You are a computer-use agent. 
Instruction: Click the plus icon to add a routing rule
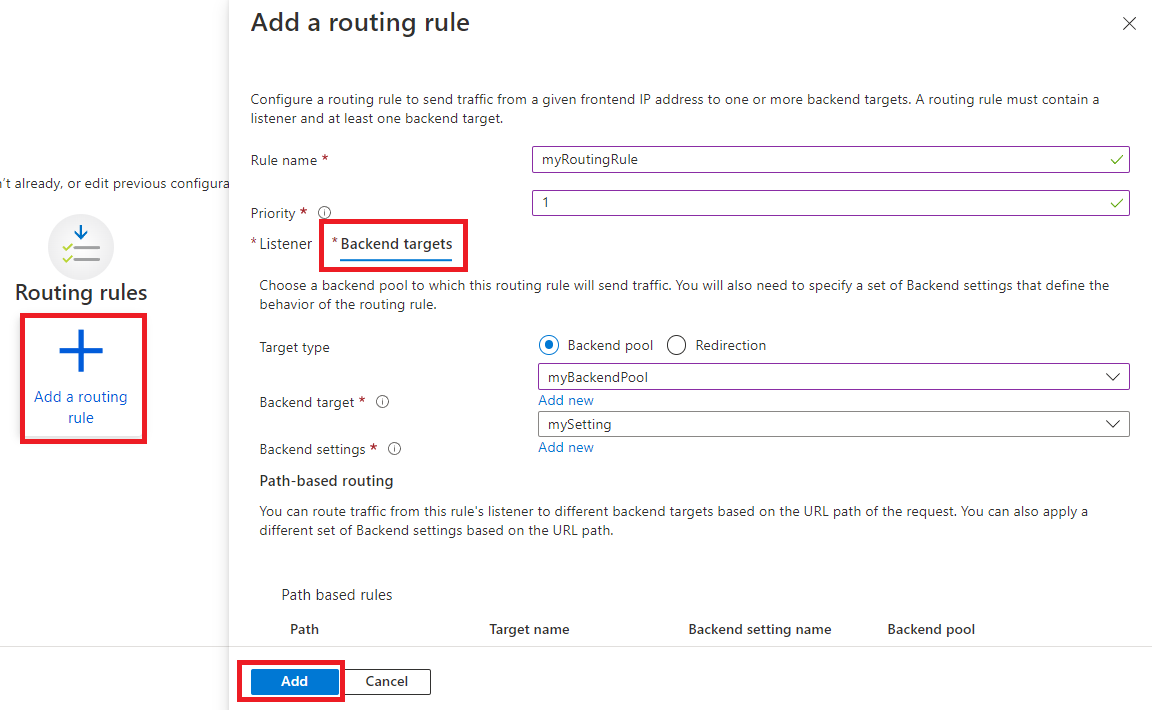point(83,351)
